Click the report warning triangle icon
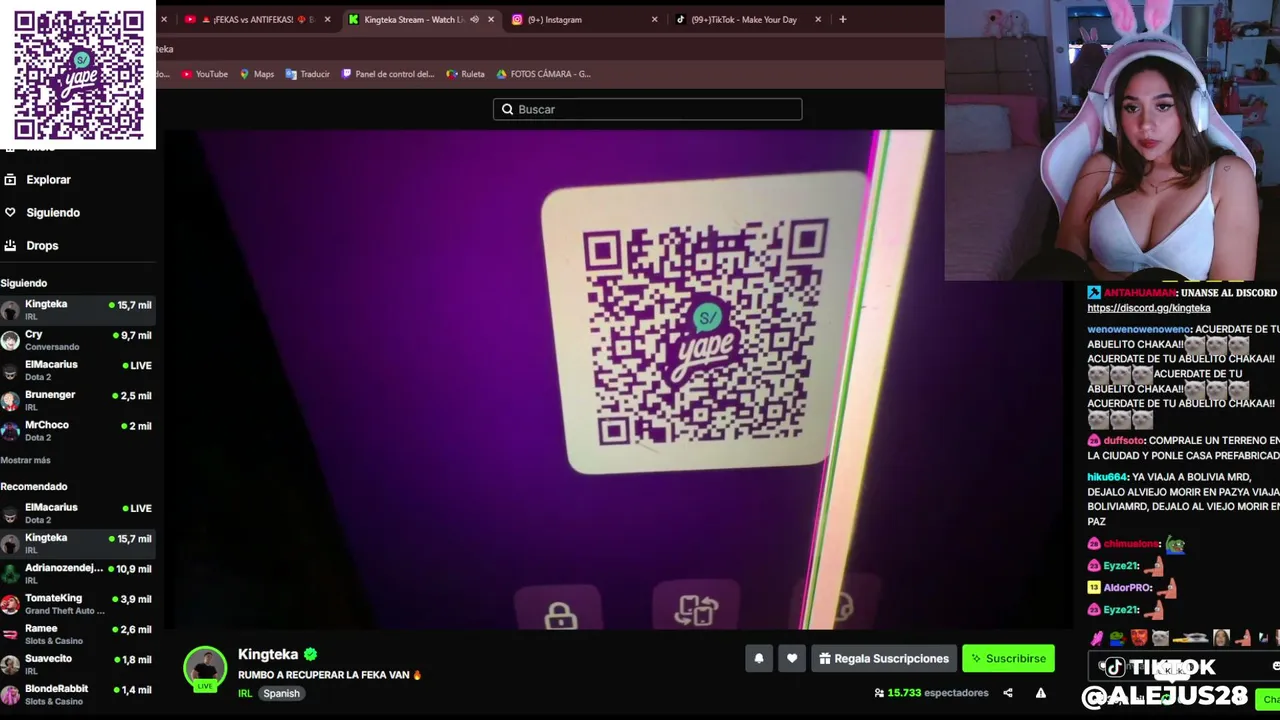 (1041, 693)
